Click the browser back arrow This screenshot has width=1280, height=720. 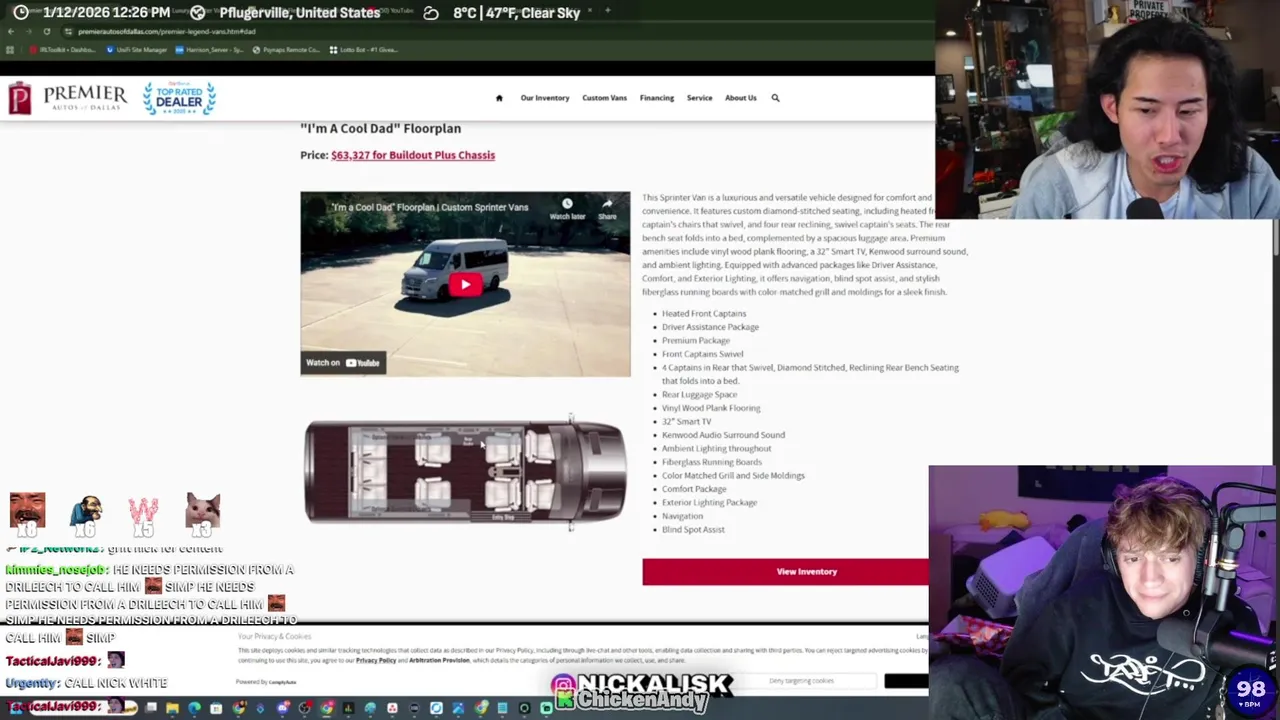10,31
